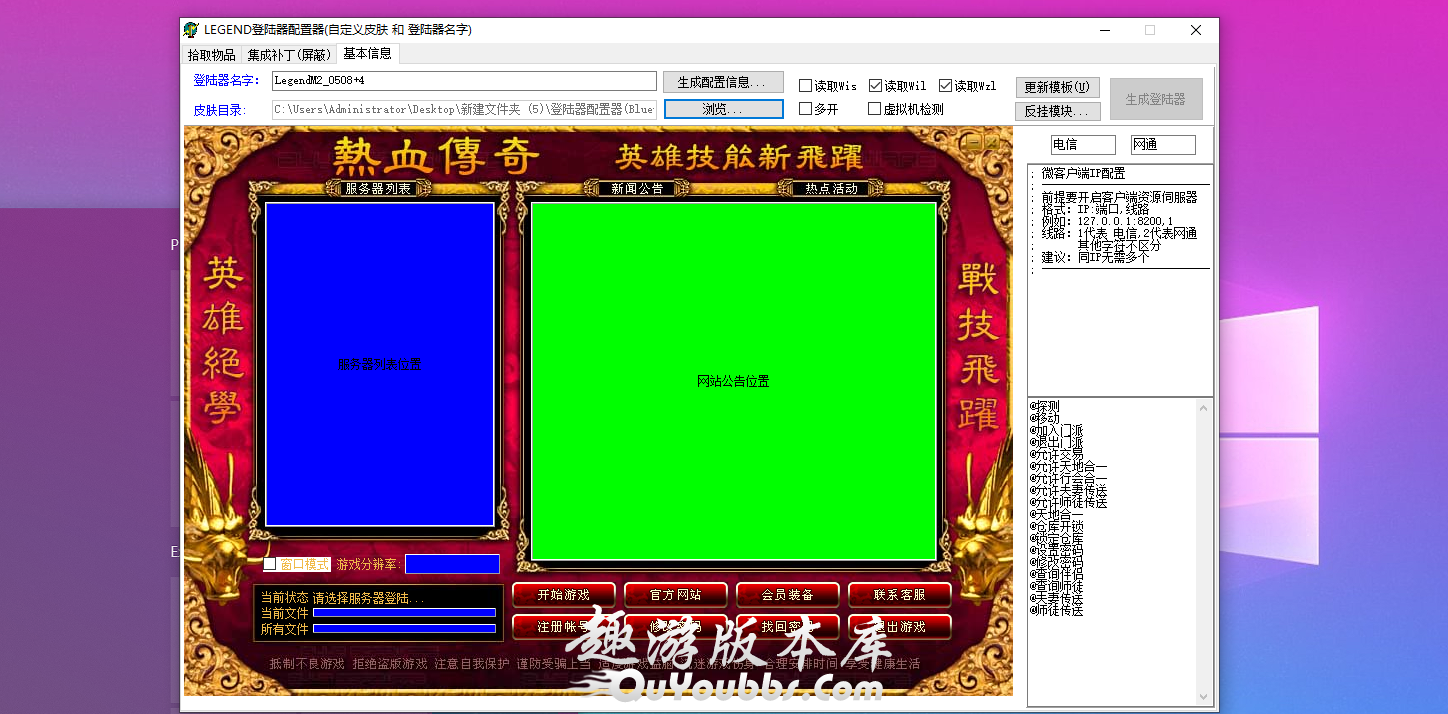The image size is (1448, 714).
Task: Open the 游戏分辨率 blue dropdown box
Action: (x=452, y=564)
